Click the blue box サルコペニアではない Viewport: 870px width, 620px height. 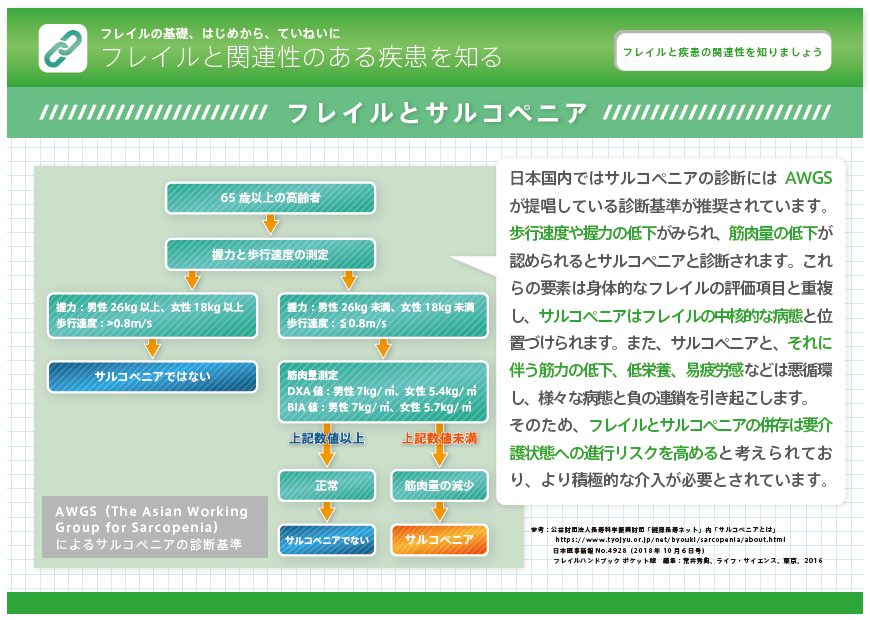coord(153,377)
